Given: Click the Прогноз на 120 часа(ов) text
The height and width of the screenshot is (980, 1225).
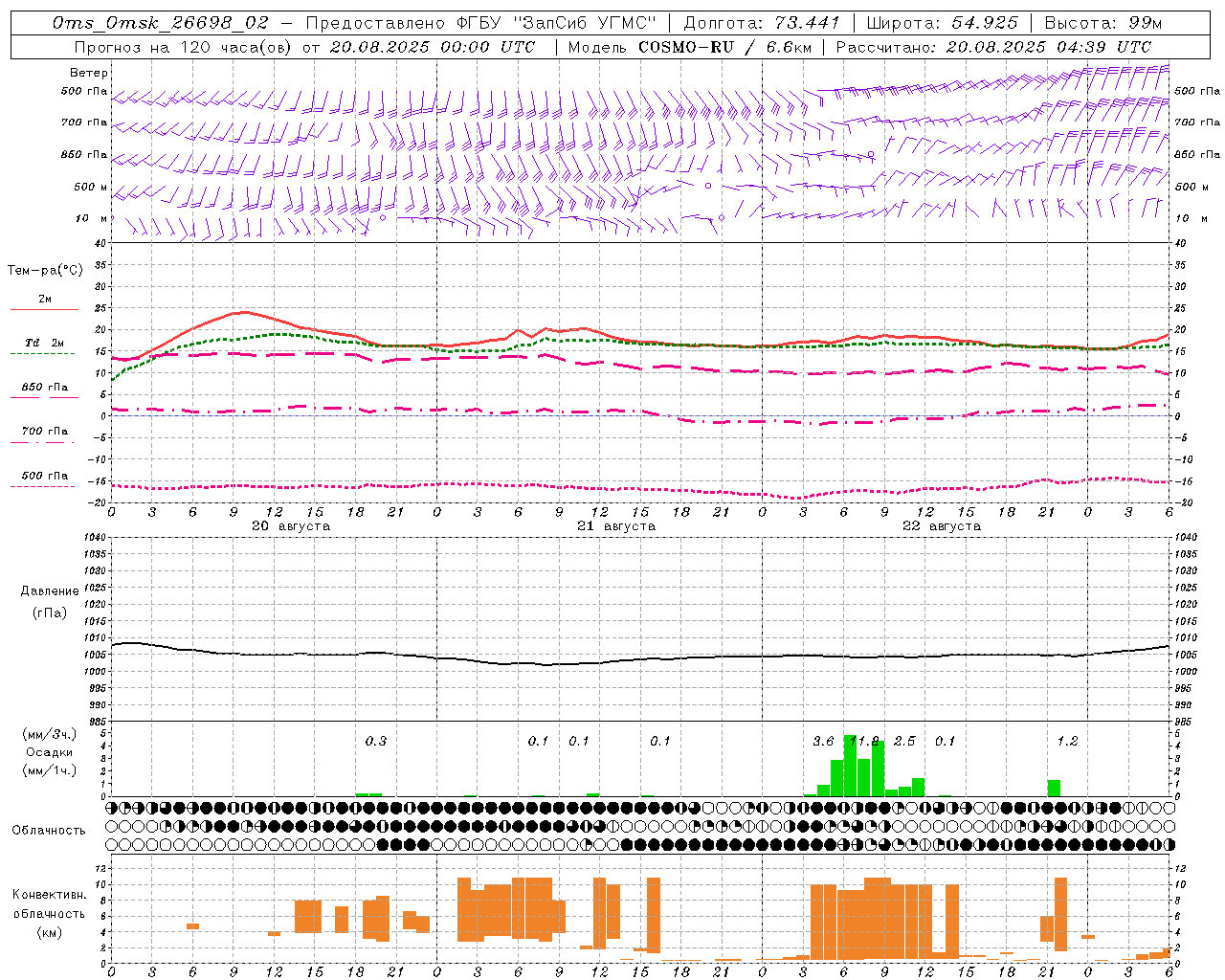Looking at the screenshot, I should pyautogui.click(x=184, y=47).
